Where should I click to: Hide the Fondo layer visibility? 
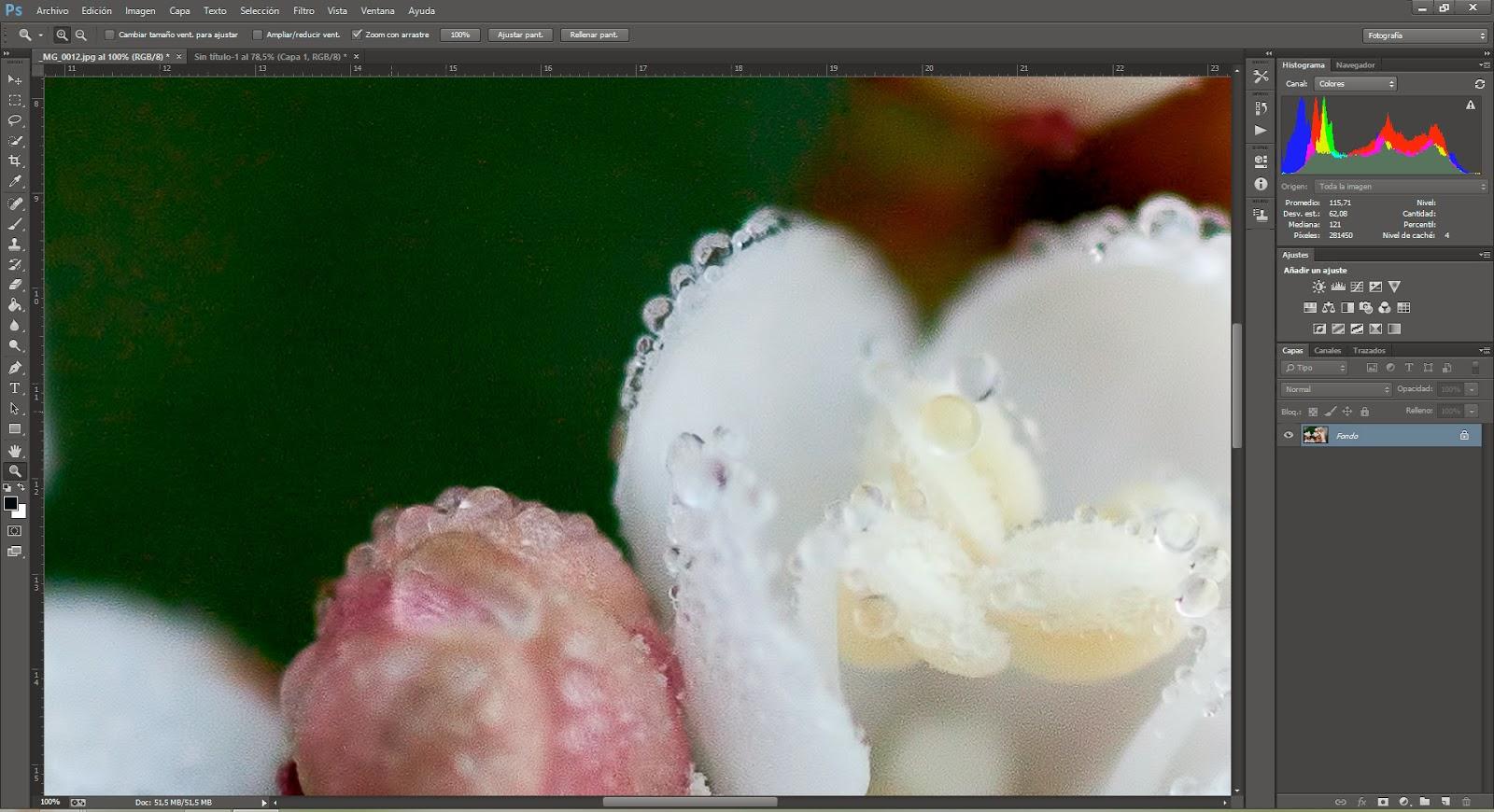(1289, 435)
